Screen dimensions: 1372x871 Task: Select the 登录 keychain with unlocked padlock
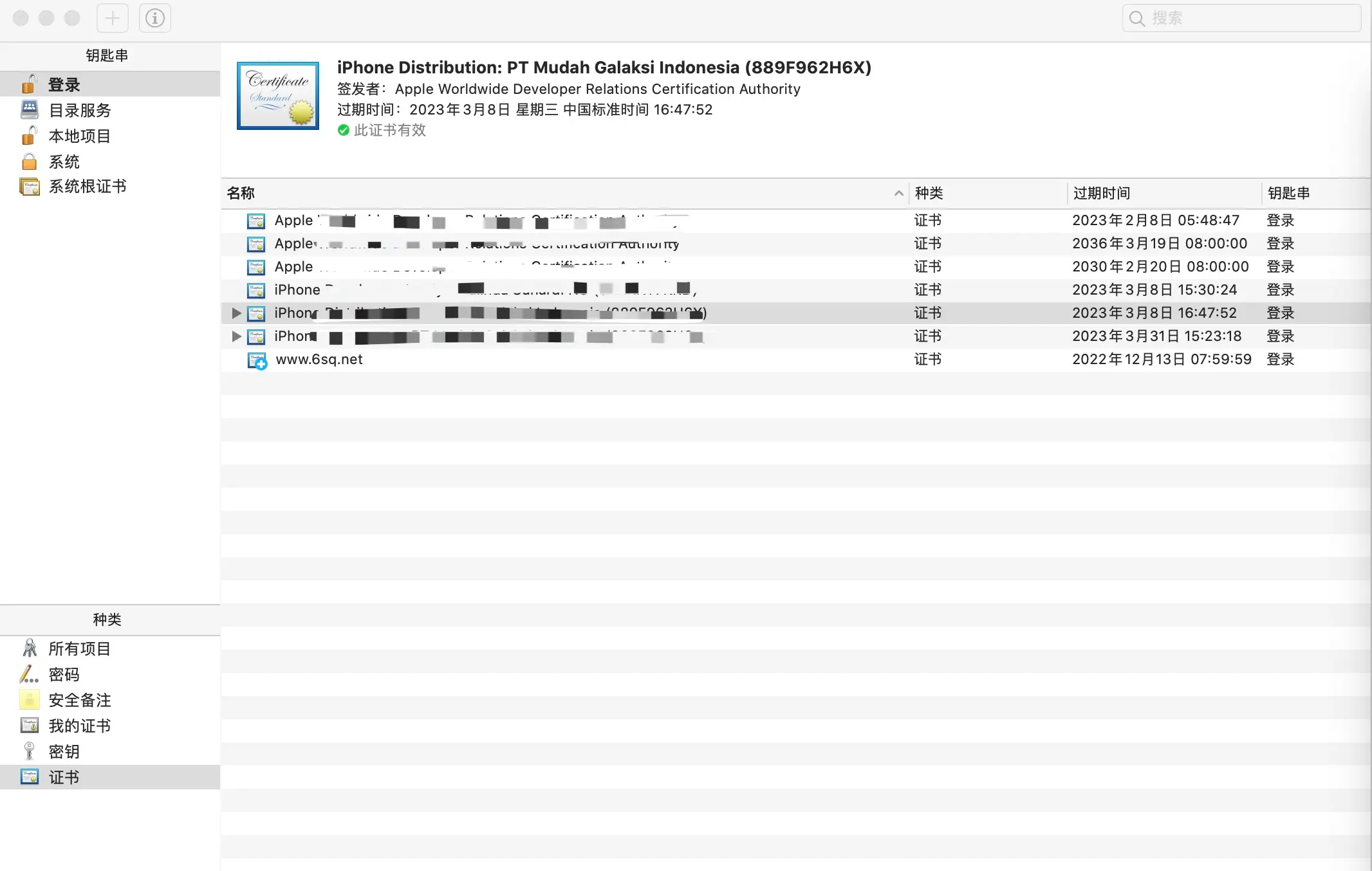(64, 84)
